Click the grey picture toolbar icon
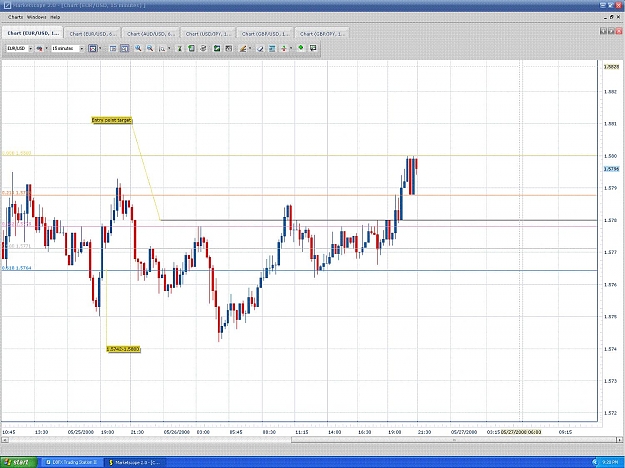Viewport: 625px width, 468px height. coord(228,49)
